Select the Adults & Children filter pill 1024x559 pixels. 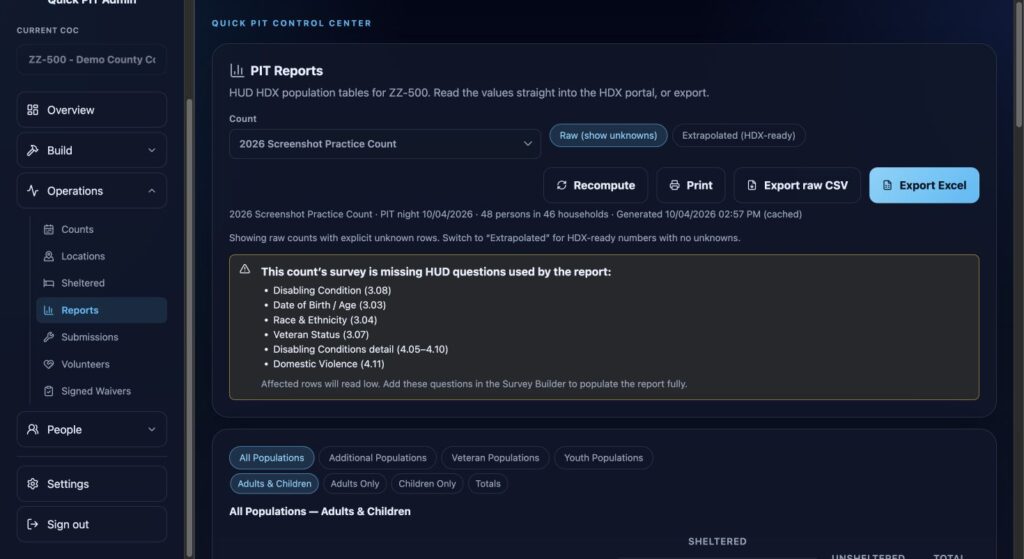(x=274, y=484)
